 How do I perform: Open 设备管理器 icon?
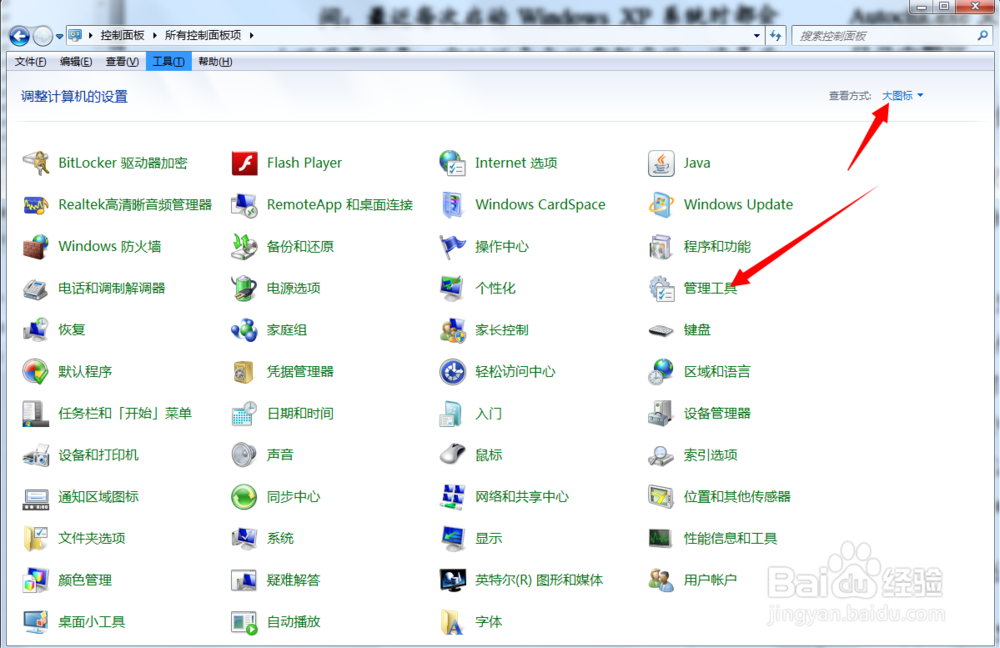tap(661, 413)
